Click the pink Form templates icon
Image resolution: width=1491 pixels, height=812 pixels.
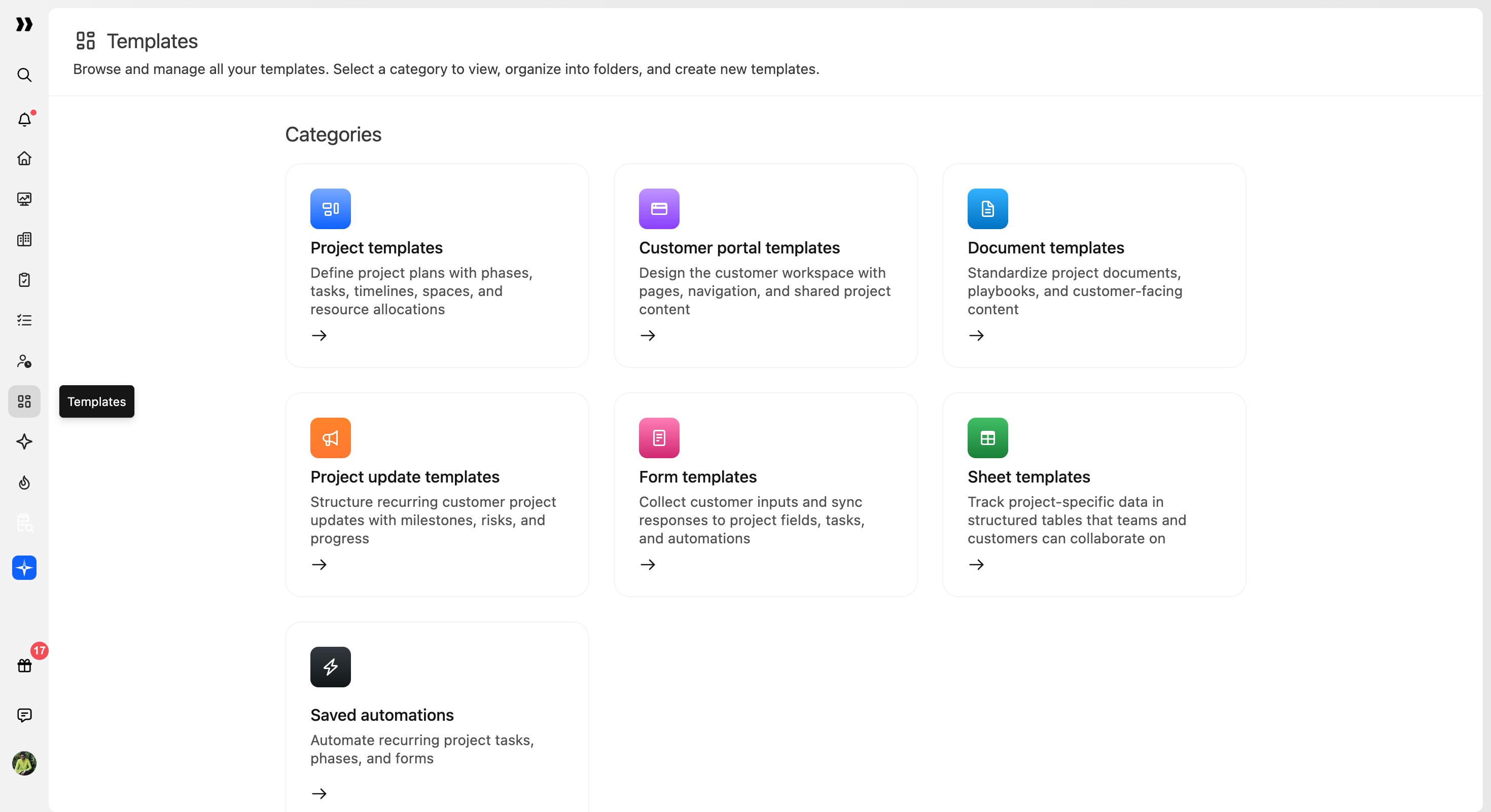[x=659, y=438]
